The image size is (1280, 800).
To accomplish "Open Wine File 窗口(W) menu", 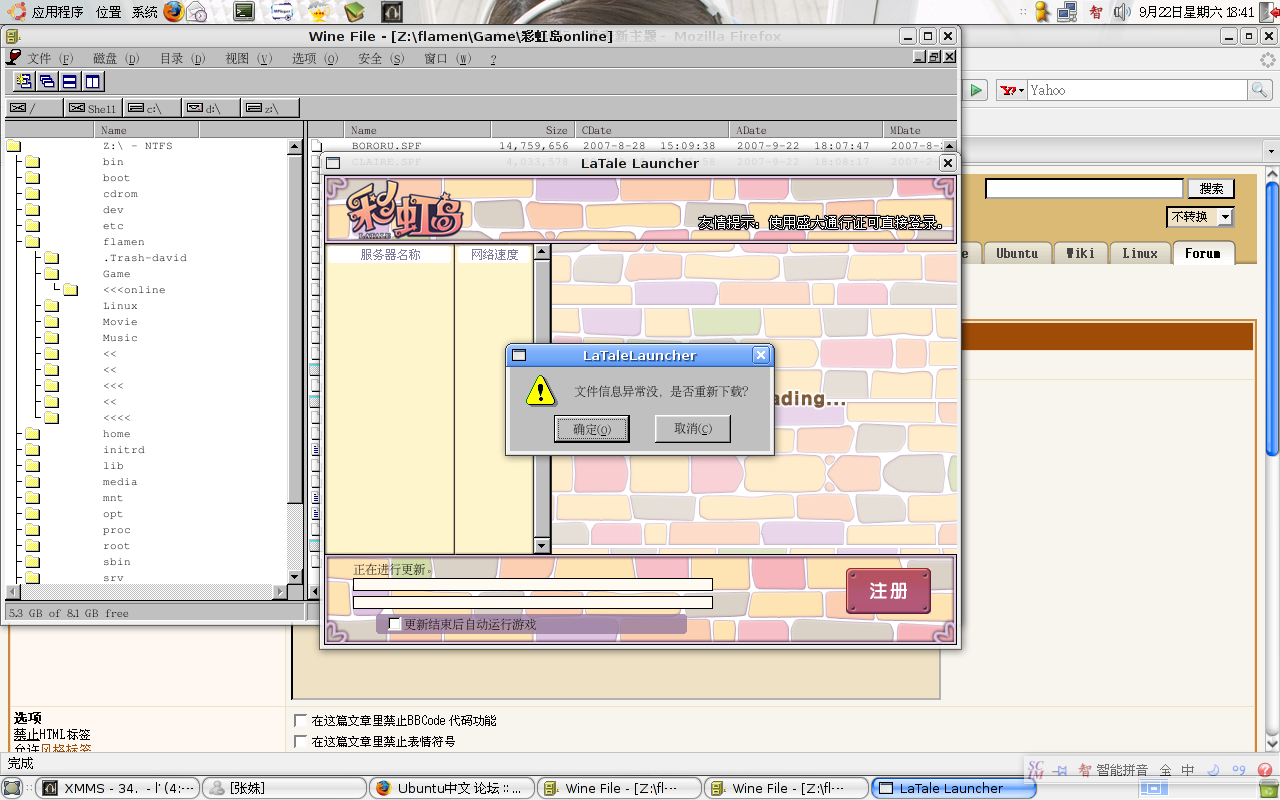I will pyautogui.click(x=448, y=59).
